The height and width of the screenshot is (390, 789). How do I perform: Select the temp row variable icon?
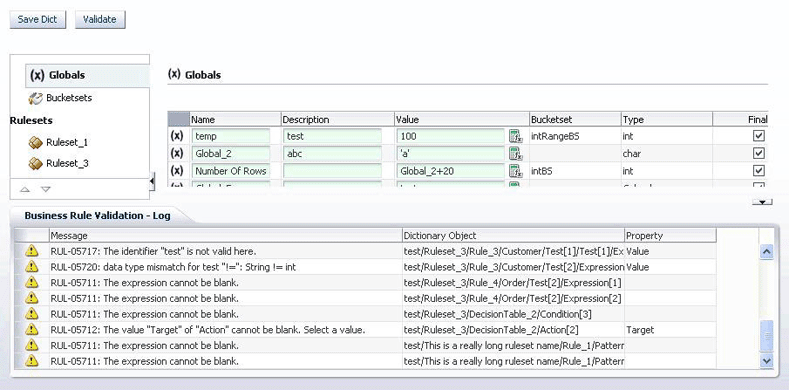(177, 136)
